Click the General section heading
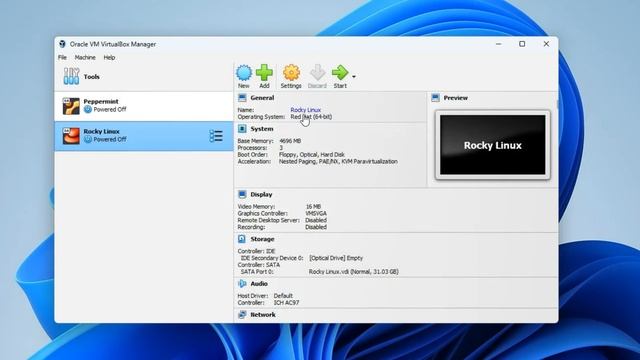The width and height of the screenshot is (640, 360). click(x=262, y=98)
